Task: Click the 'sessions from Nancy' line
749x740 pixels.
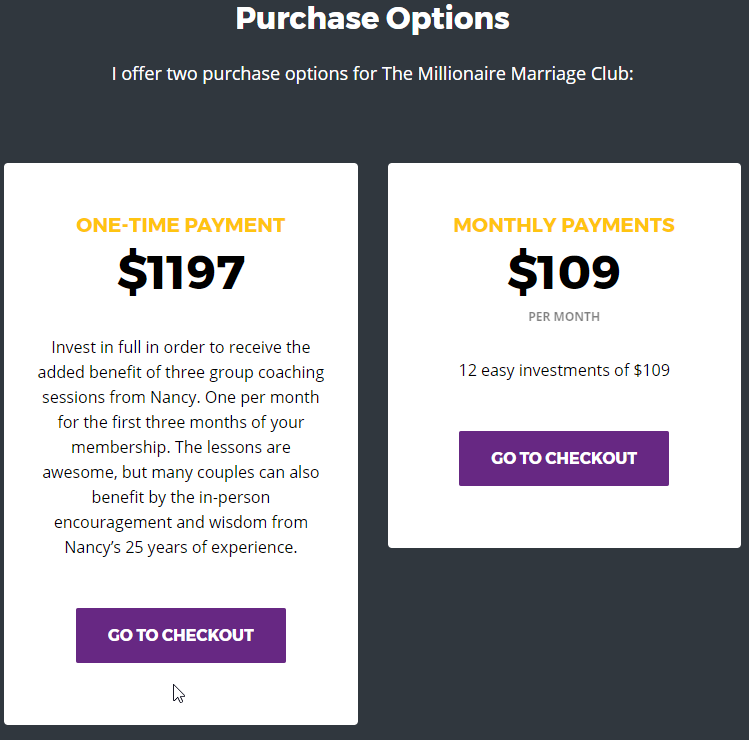Action: 181,397
